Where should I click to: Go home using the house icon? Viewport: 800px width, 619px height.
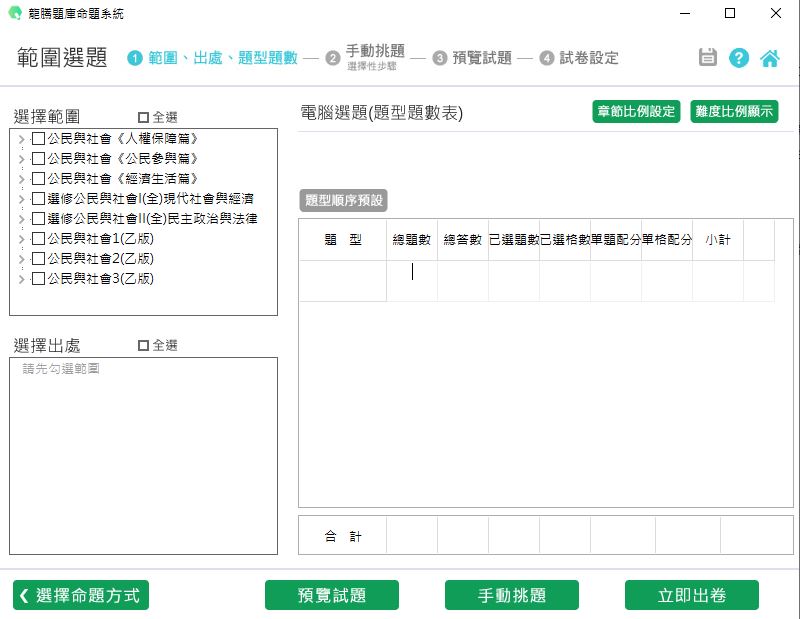point(770,57)
